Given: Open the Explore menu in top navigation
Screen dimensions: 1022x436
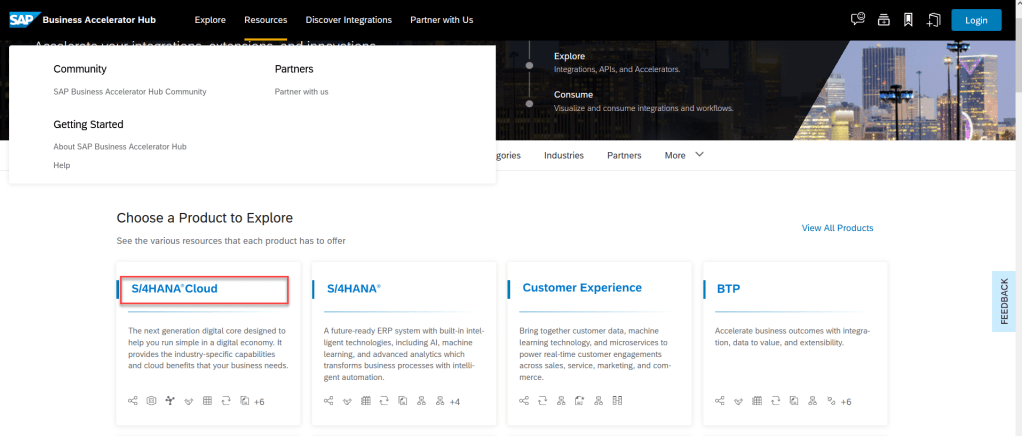Looking at the screenshot, I should [210, 20].
